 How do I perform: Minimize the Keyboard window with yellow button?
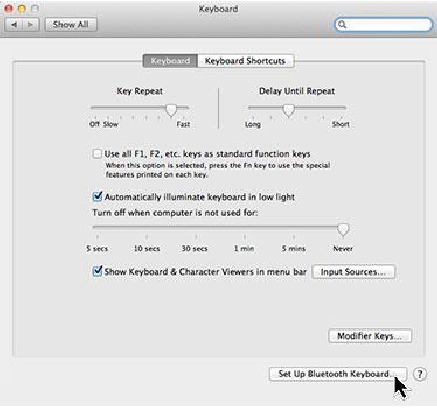click(x=22, y=8)
